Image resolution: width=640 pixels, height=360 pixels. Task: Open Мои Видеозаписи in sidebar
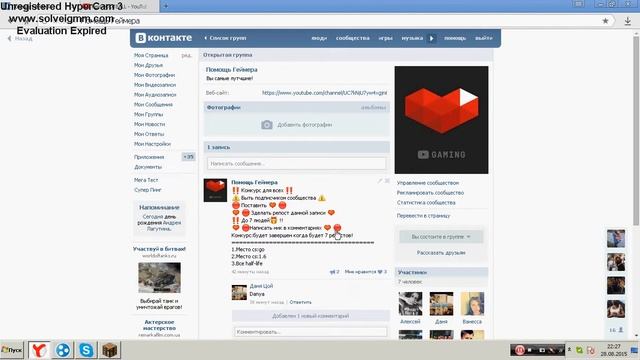155,84
